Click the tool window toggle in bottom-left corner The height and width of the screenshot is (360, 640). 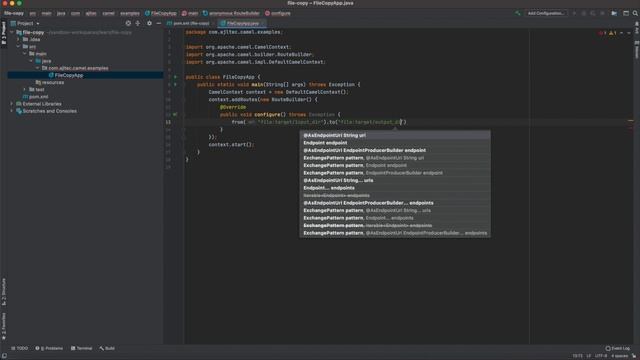click(x=4, y=356)
